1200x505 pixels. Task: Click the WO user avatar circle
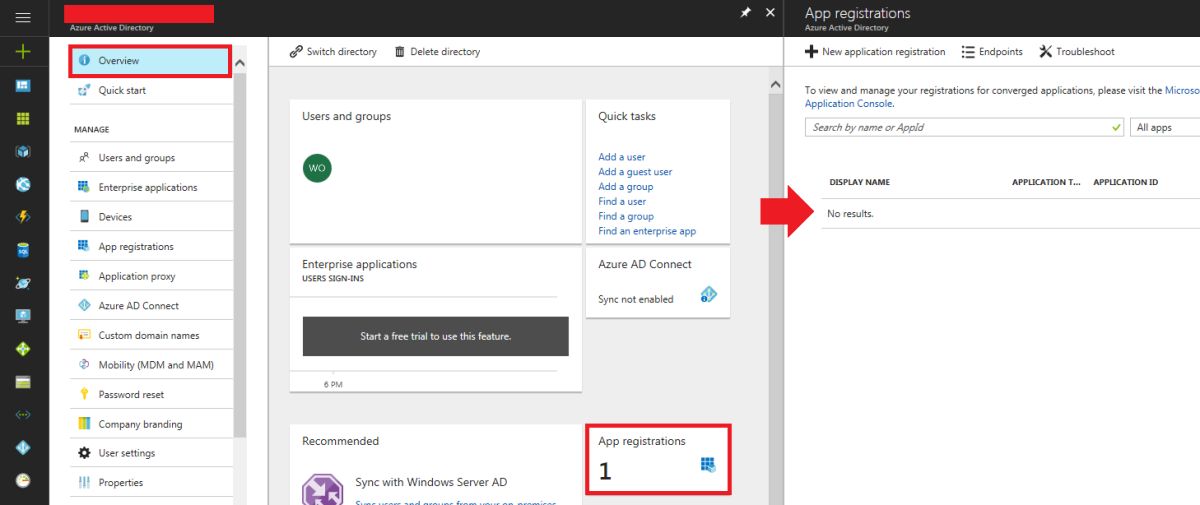(317, 168)
